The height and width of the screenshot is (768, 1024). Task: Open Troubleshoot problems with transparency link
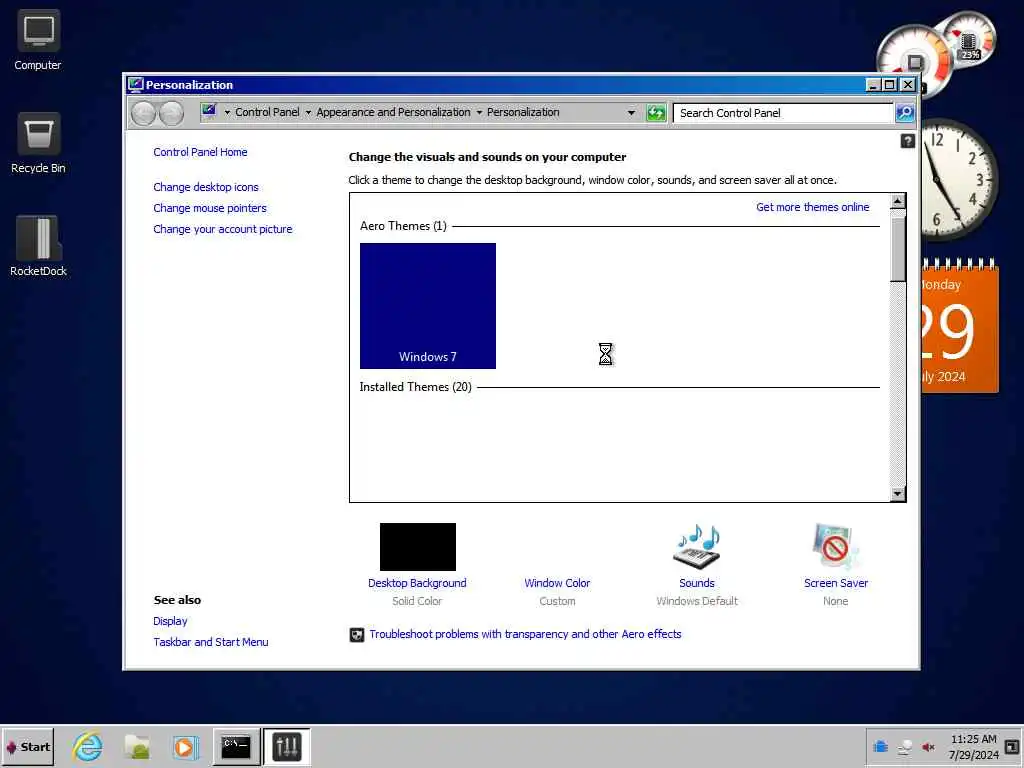(x=525, y=634)
